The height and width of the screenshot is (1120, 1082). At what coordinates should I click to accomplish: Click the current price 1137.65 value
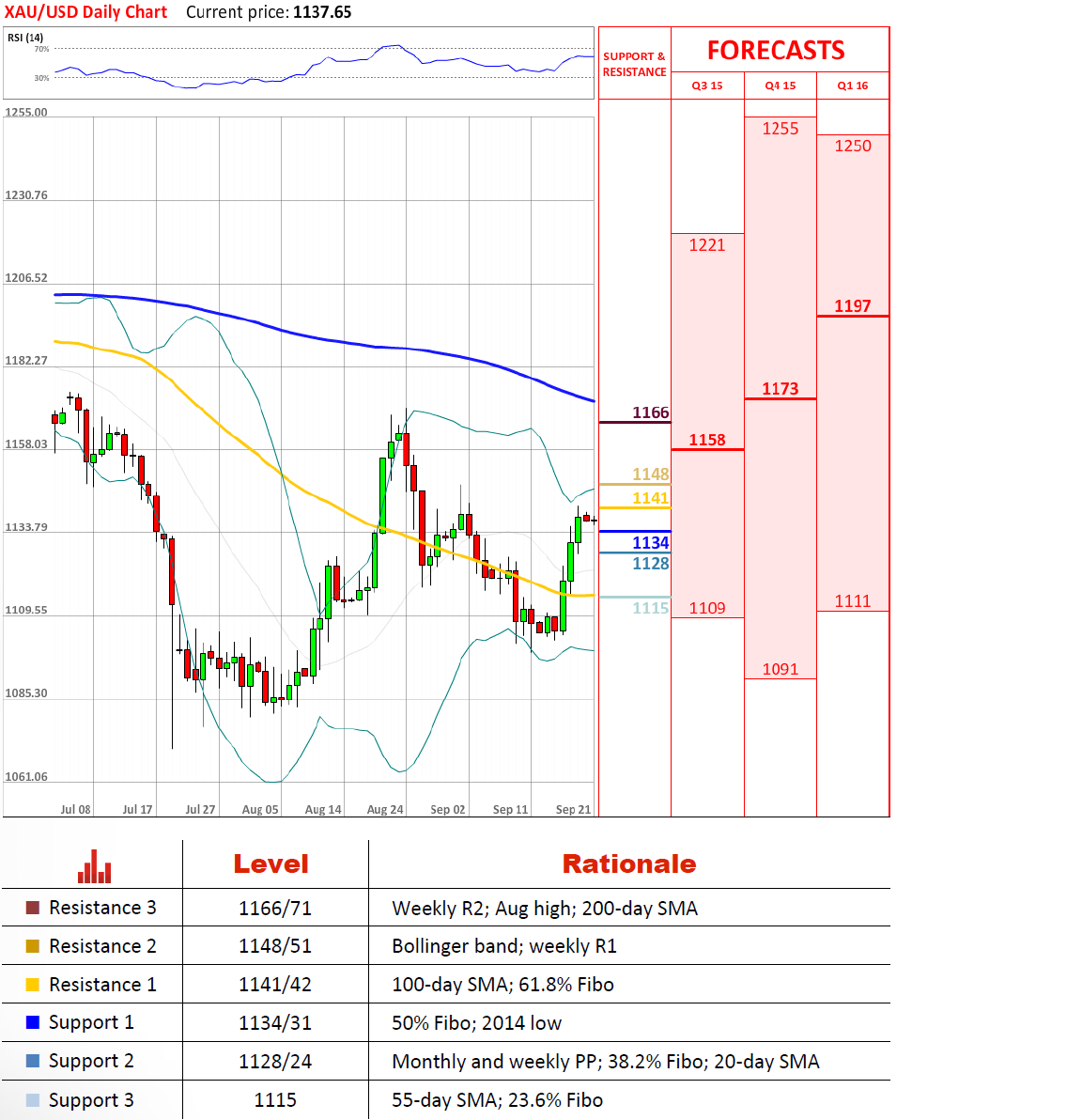pos(322,12)
